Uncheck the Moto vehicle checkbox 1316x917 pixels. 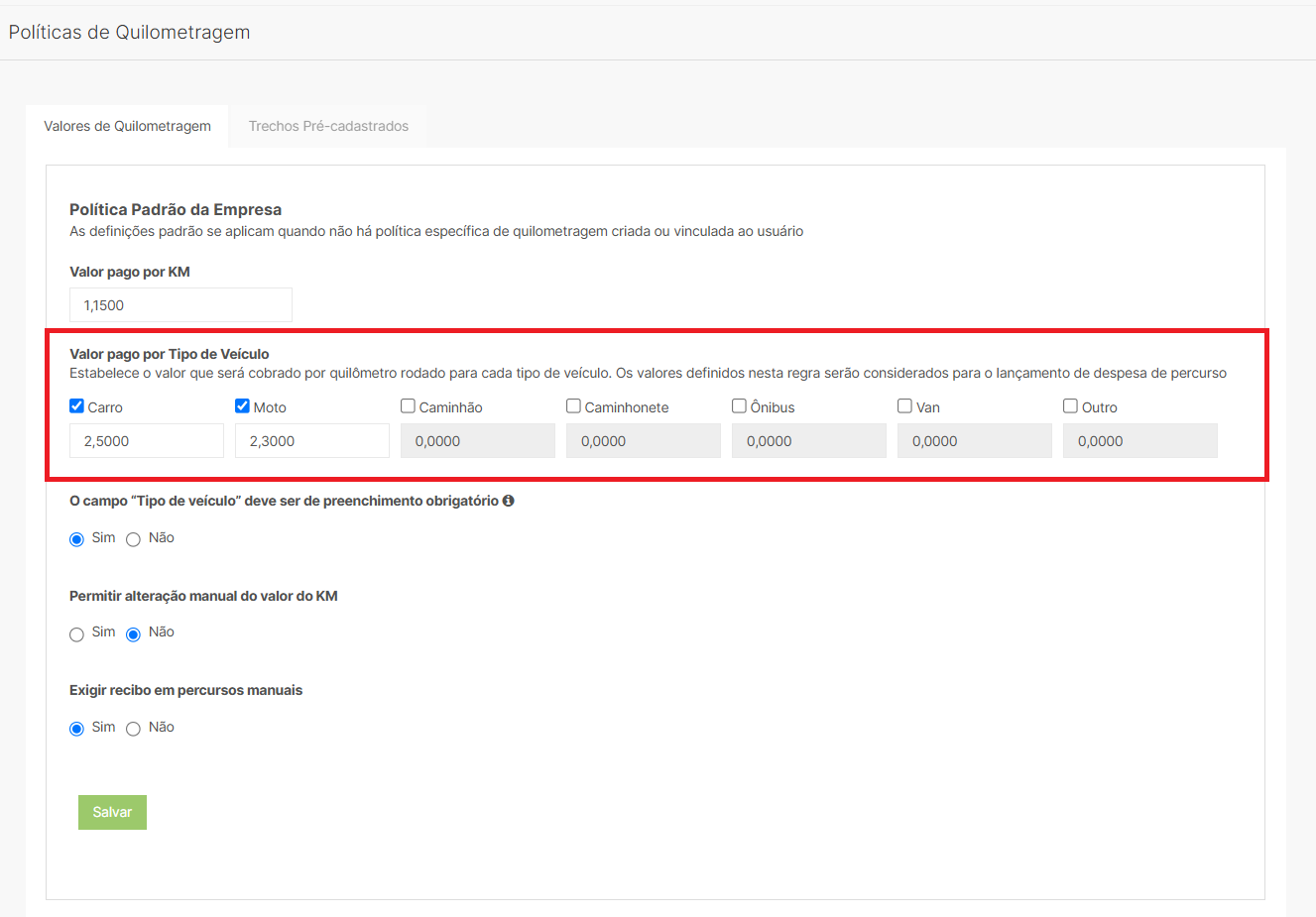pos(242,405)
